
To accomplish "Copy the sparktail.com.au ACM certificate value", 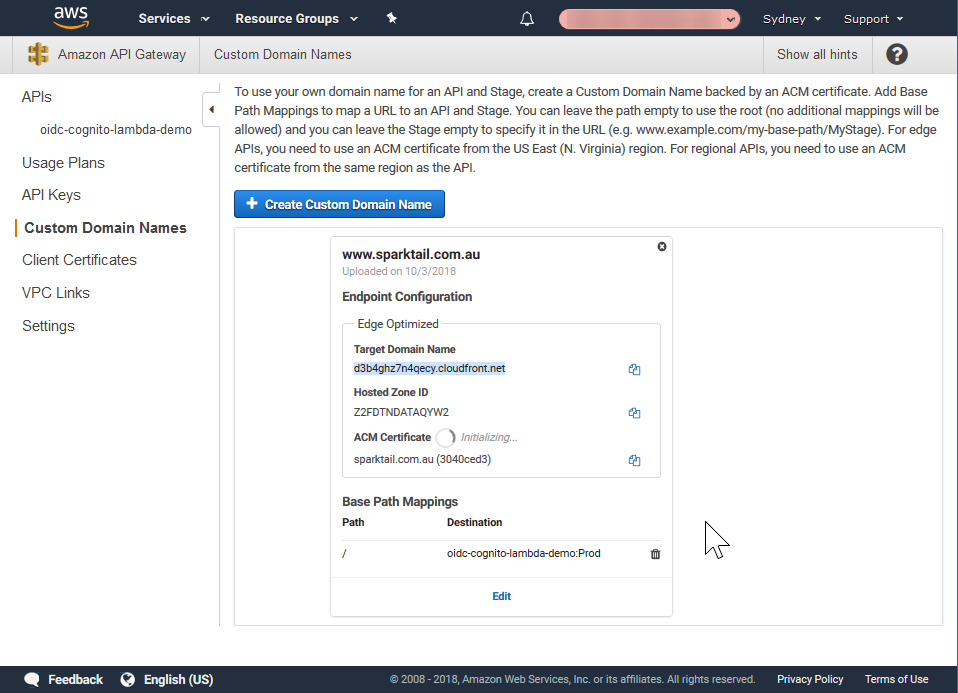I will point(634,460).
